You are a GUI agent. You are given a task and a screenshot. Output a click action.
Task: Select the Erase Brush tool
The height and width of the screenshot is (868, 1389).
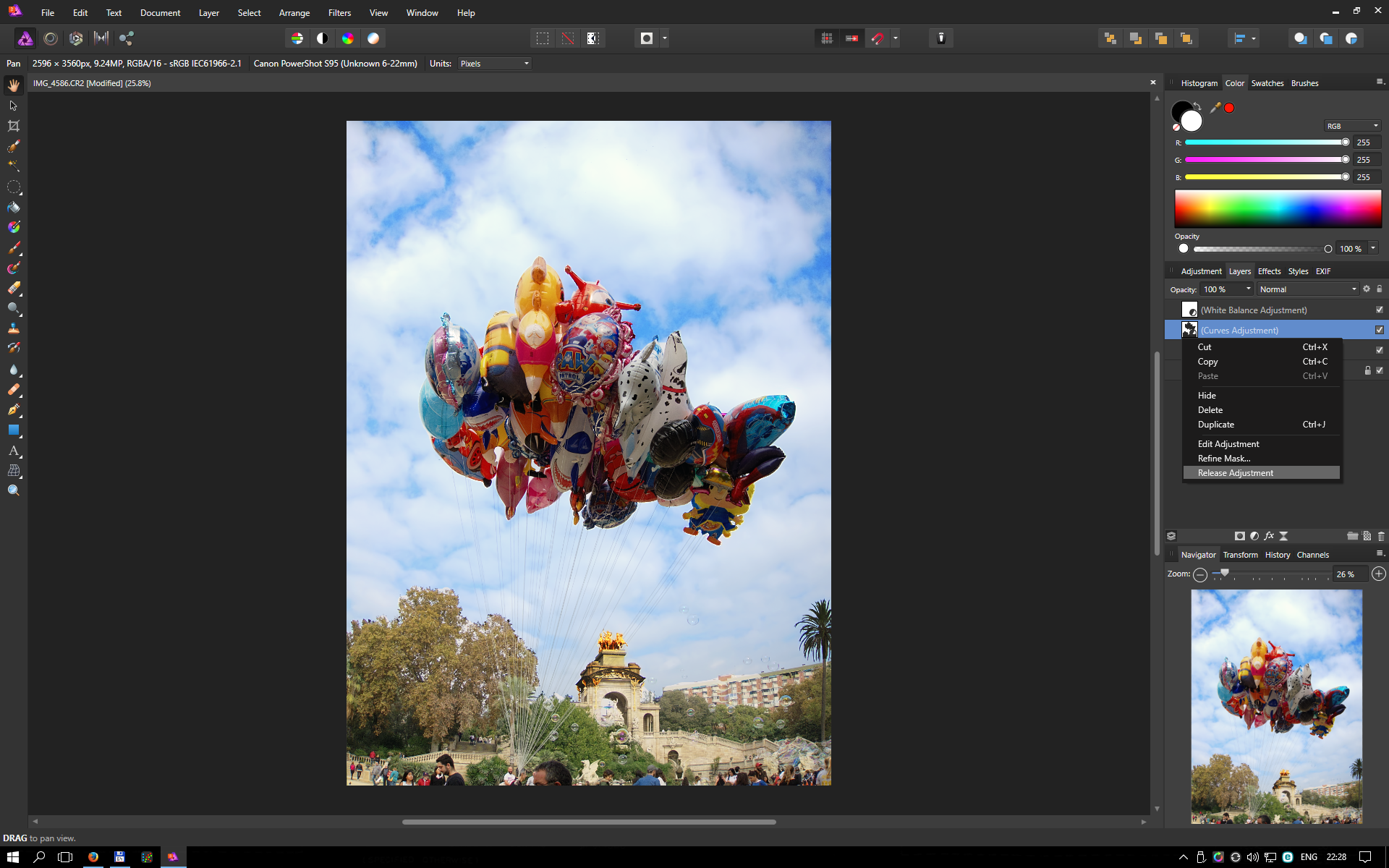13,289
